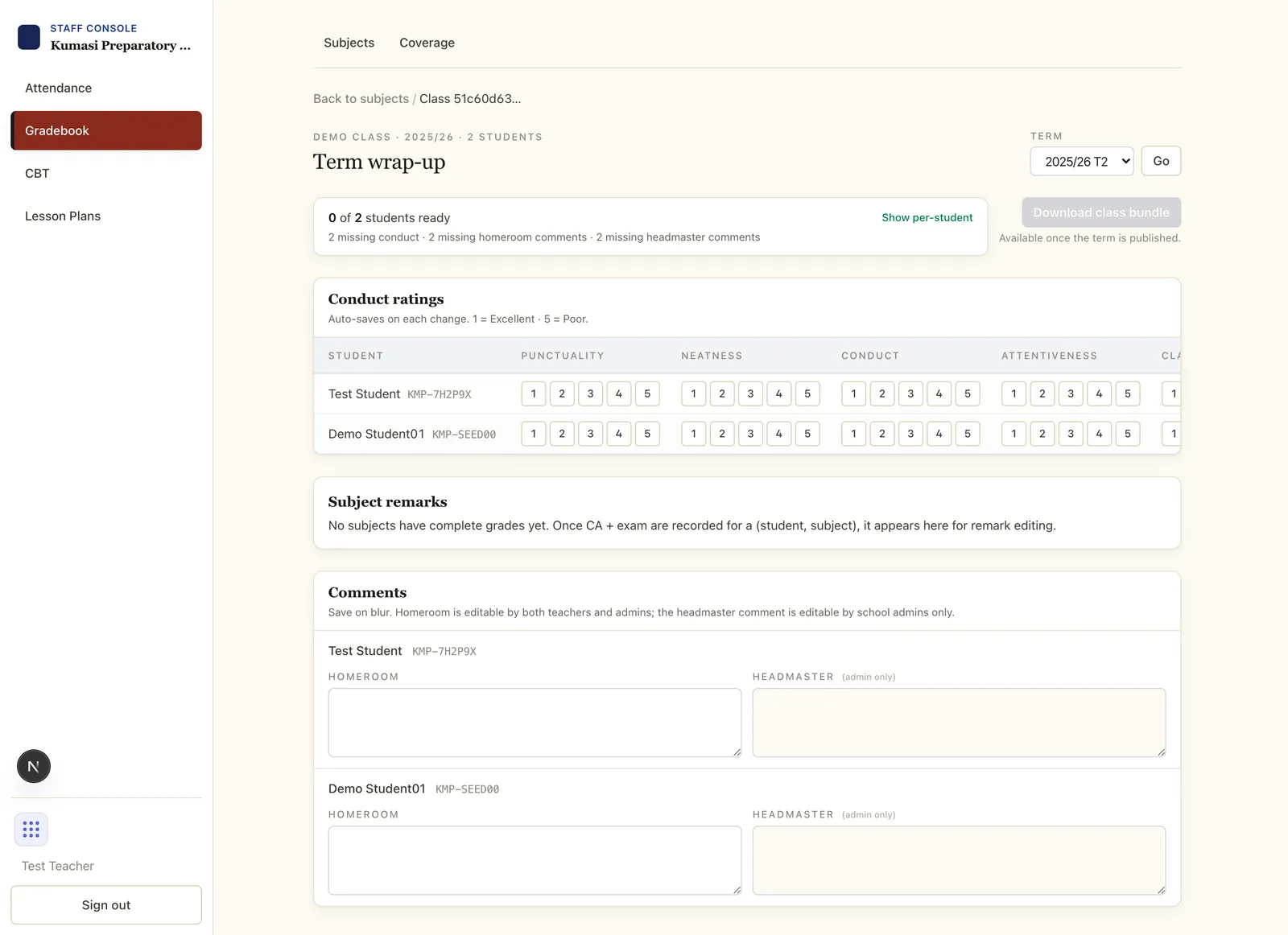This screenshot has width=1288, height=935.
Task: Set Demo Student01 attentiveness to 5
Action: (1128, 434)
